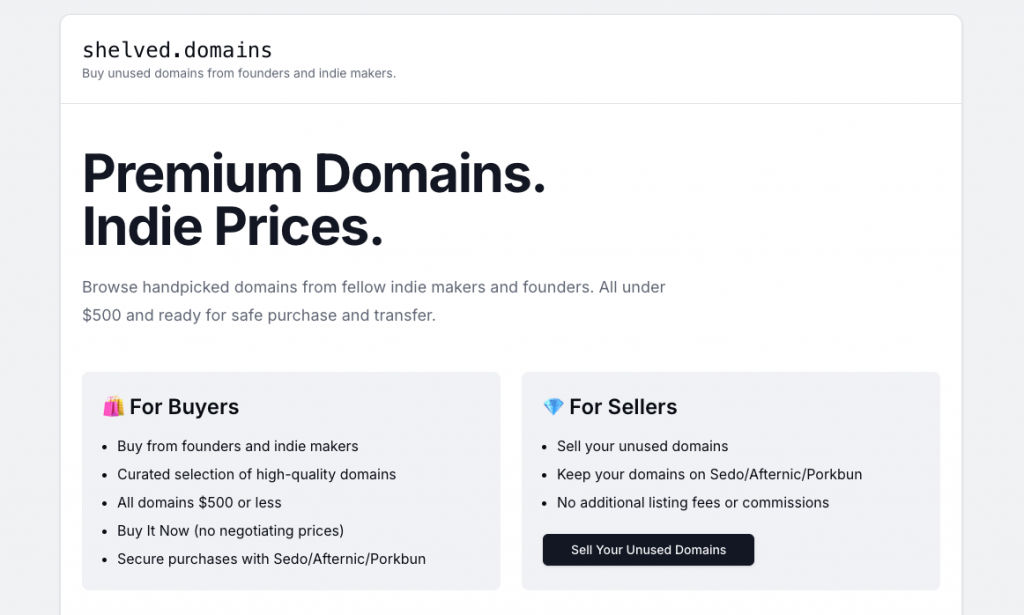Image resolution: width=1024 pixels, height=615 pixels.
Task: Click the Premium Domains headline line
Action: pyautogui.click(x=314, y=173)
